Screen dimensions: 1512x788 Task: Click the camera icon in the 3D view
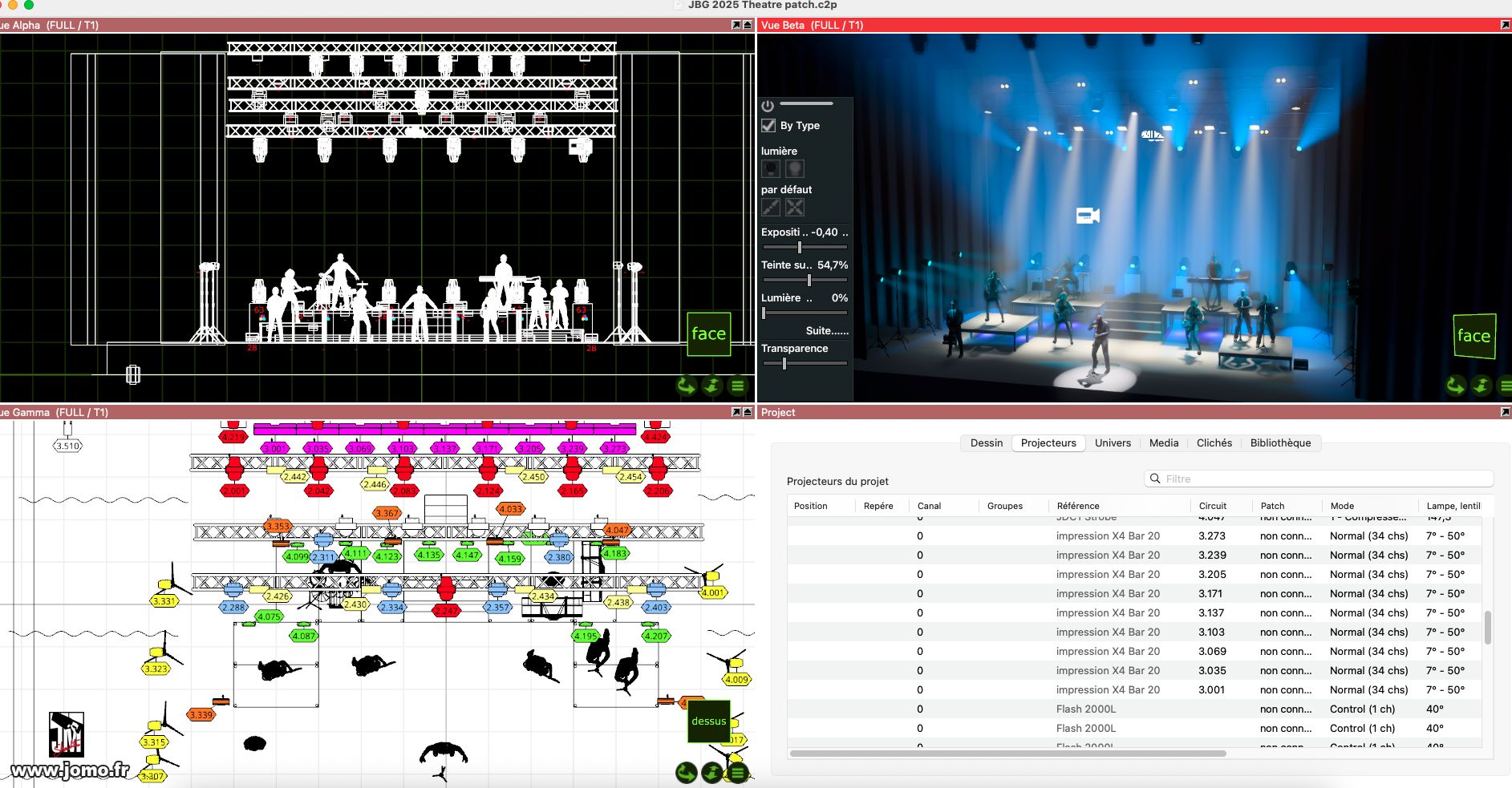click(x=1087, y=216)
